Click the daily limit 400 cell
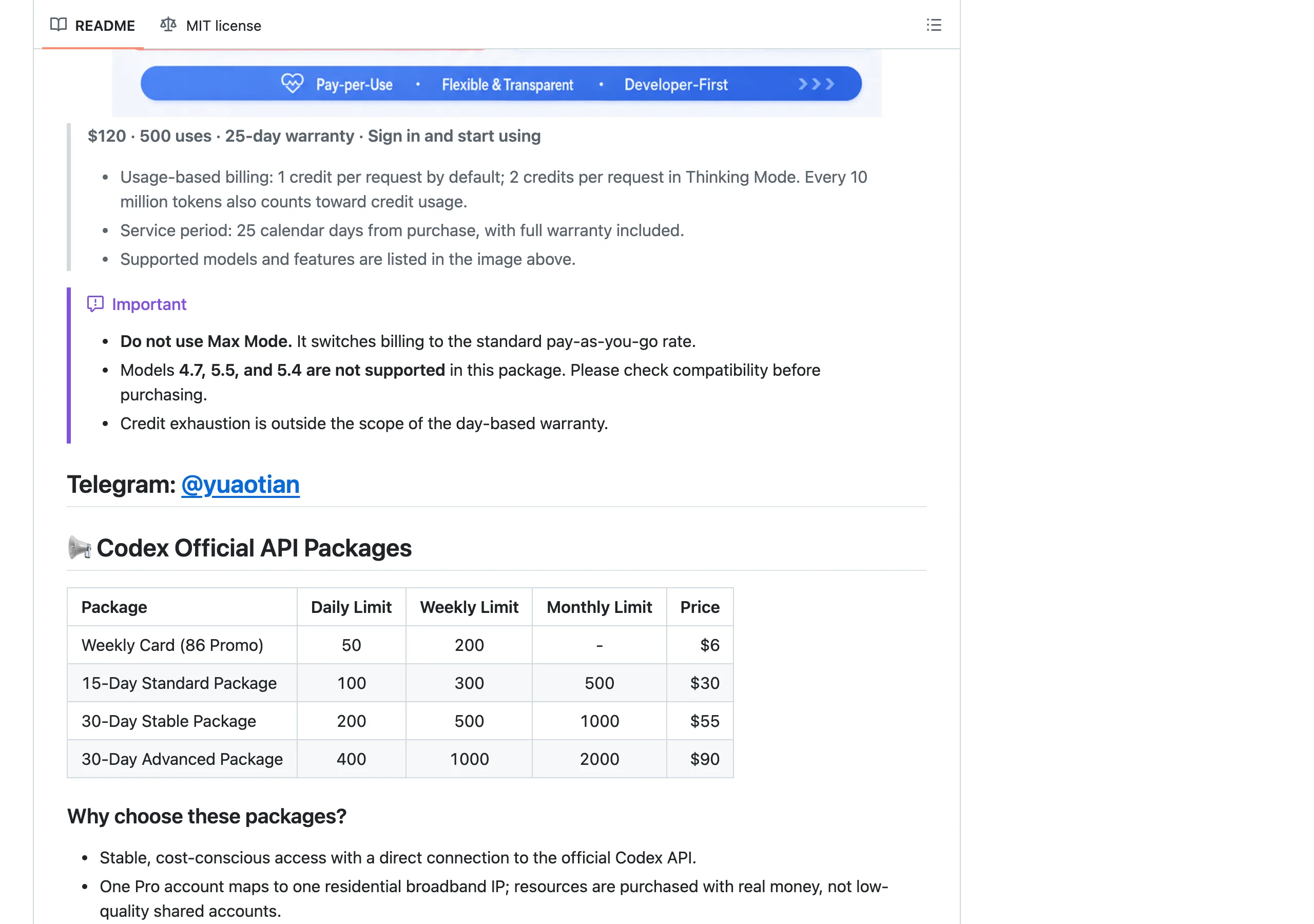 coord(352,759)
